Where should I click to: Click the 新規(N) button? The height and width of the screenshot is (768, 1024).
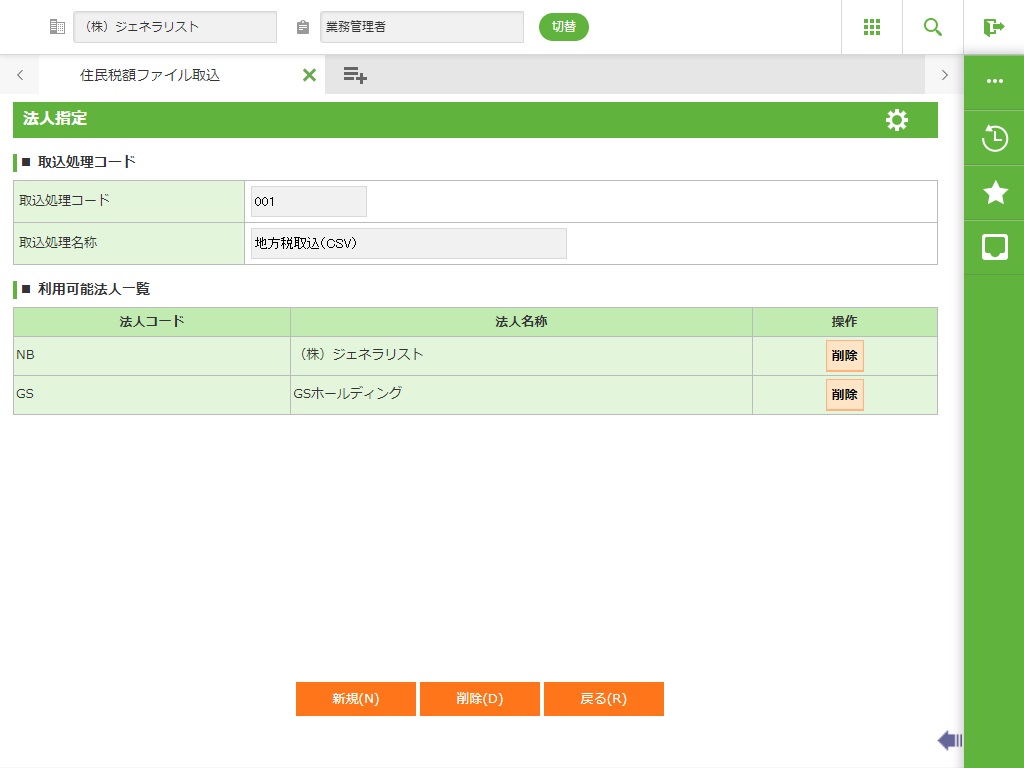[x=356, y=699]
